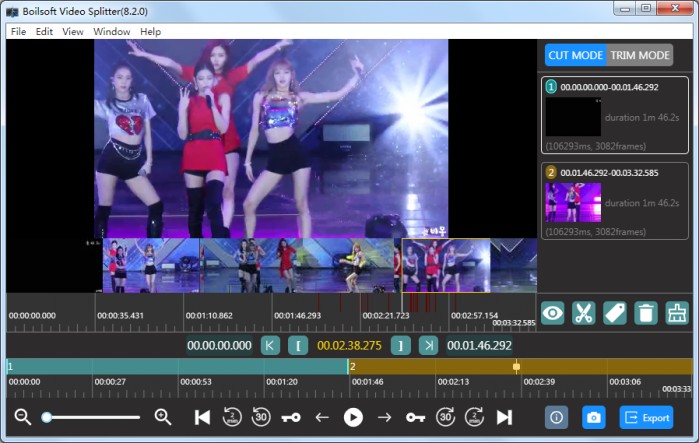Select segment 2 in clip list
The height and width of the screenshot is (443, 699).
click(x=615, y=201)
